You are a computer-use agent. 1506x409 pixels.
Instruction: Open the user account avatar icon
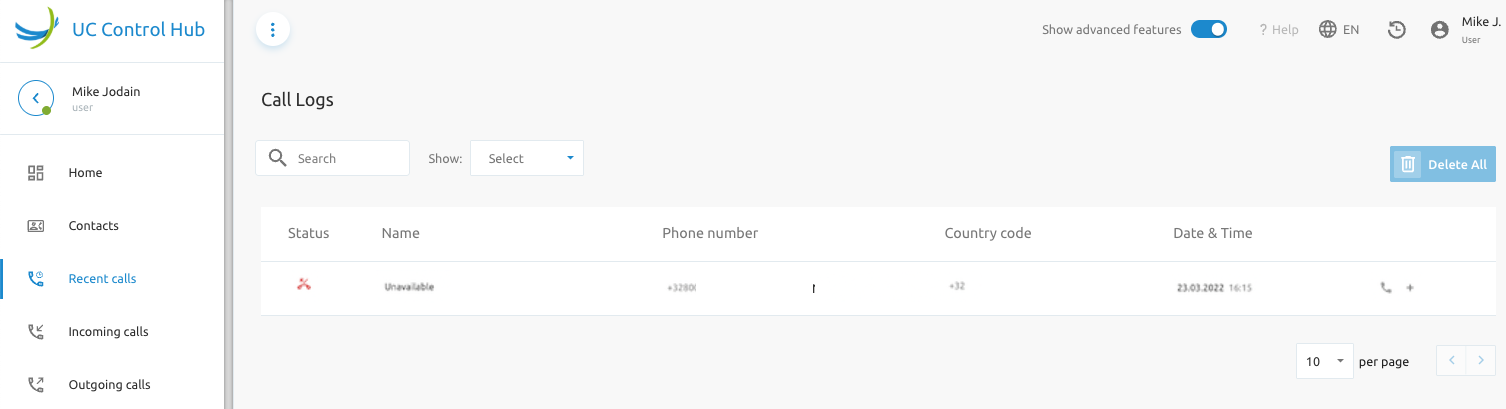pos(1440,30)
